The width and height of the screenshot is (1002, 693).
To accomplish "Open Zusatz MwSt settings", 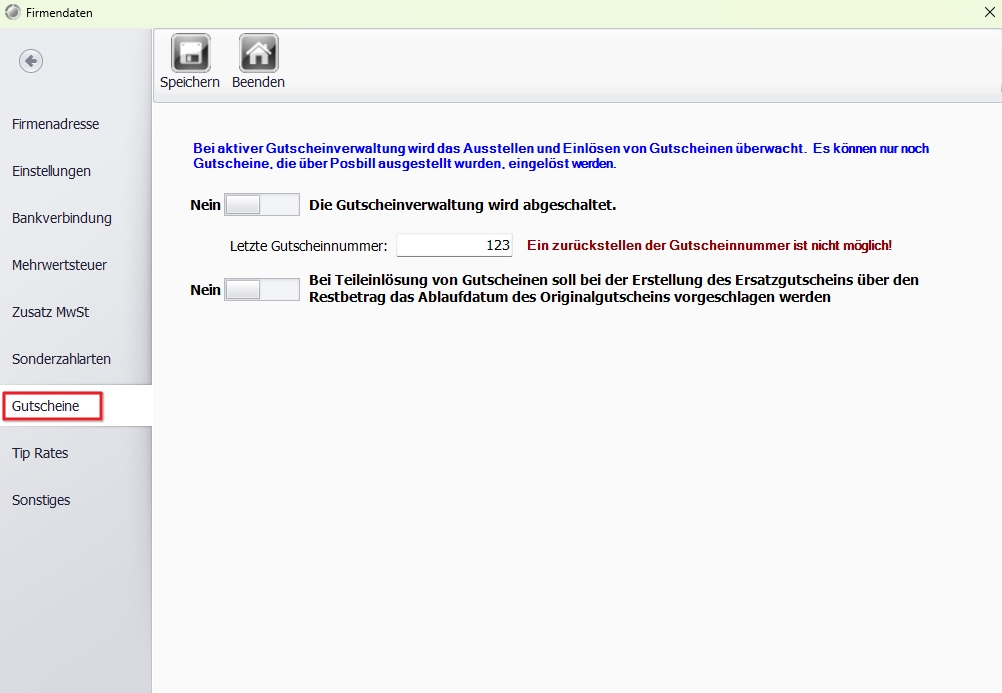I will [50, 312].
